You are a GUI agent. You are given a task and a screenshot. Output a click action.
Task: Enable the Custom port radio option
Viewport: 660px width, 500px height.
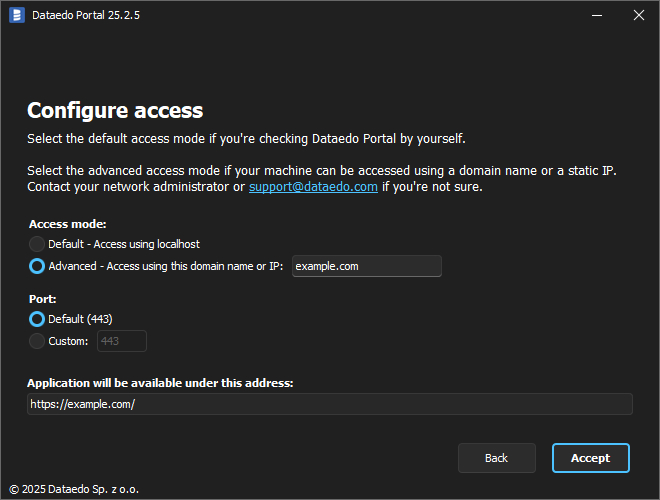pos(37,341)
